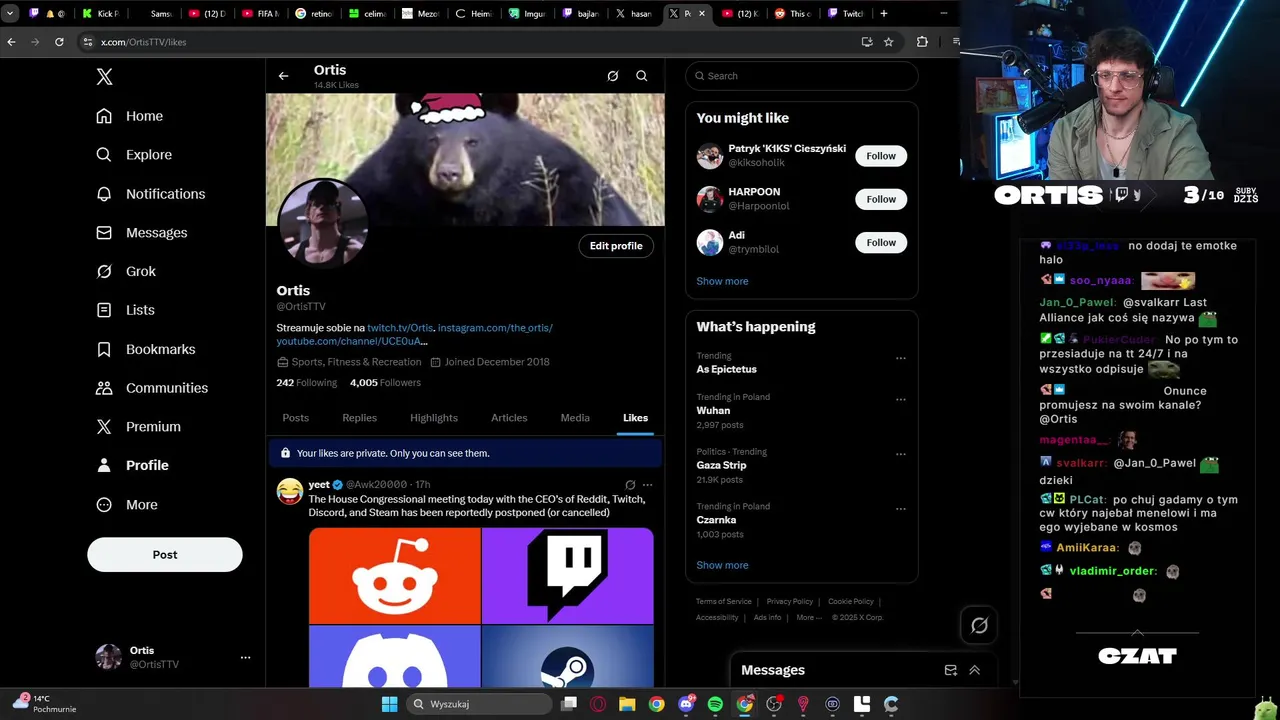
Task: Open the youtube.com/channel bio link
Action: point(352,342)
